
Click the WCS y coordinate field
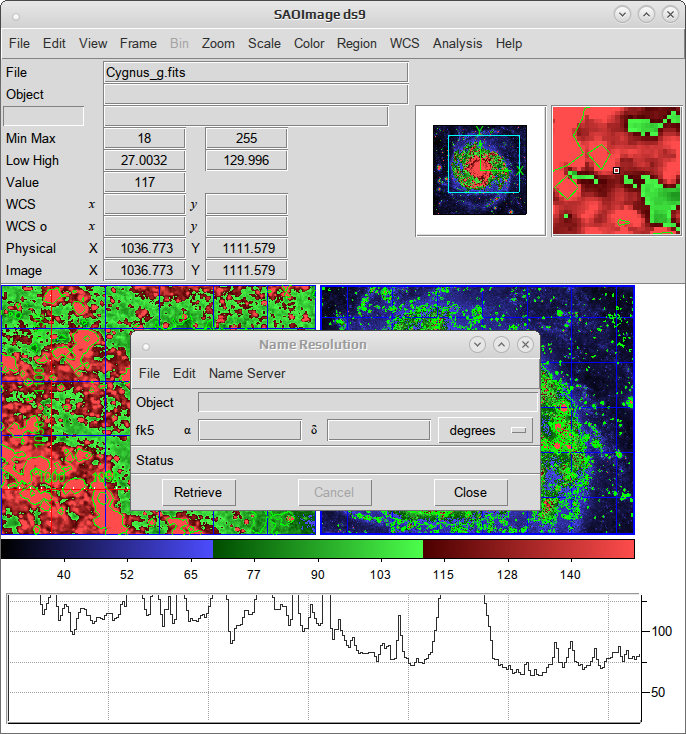pos(246,205)
